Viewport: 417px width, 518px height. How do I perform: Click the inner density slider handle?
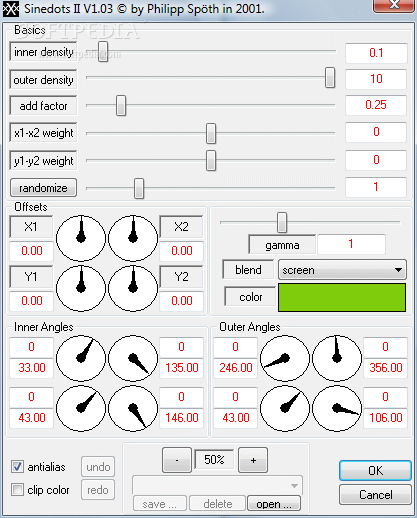[x=103, y=51]
